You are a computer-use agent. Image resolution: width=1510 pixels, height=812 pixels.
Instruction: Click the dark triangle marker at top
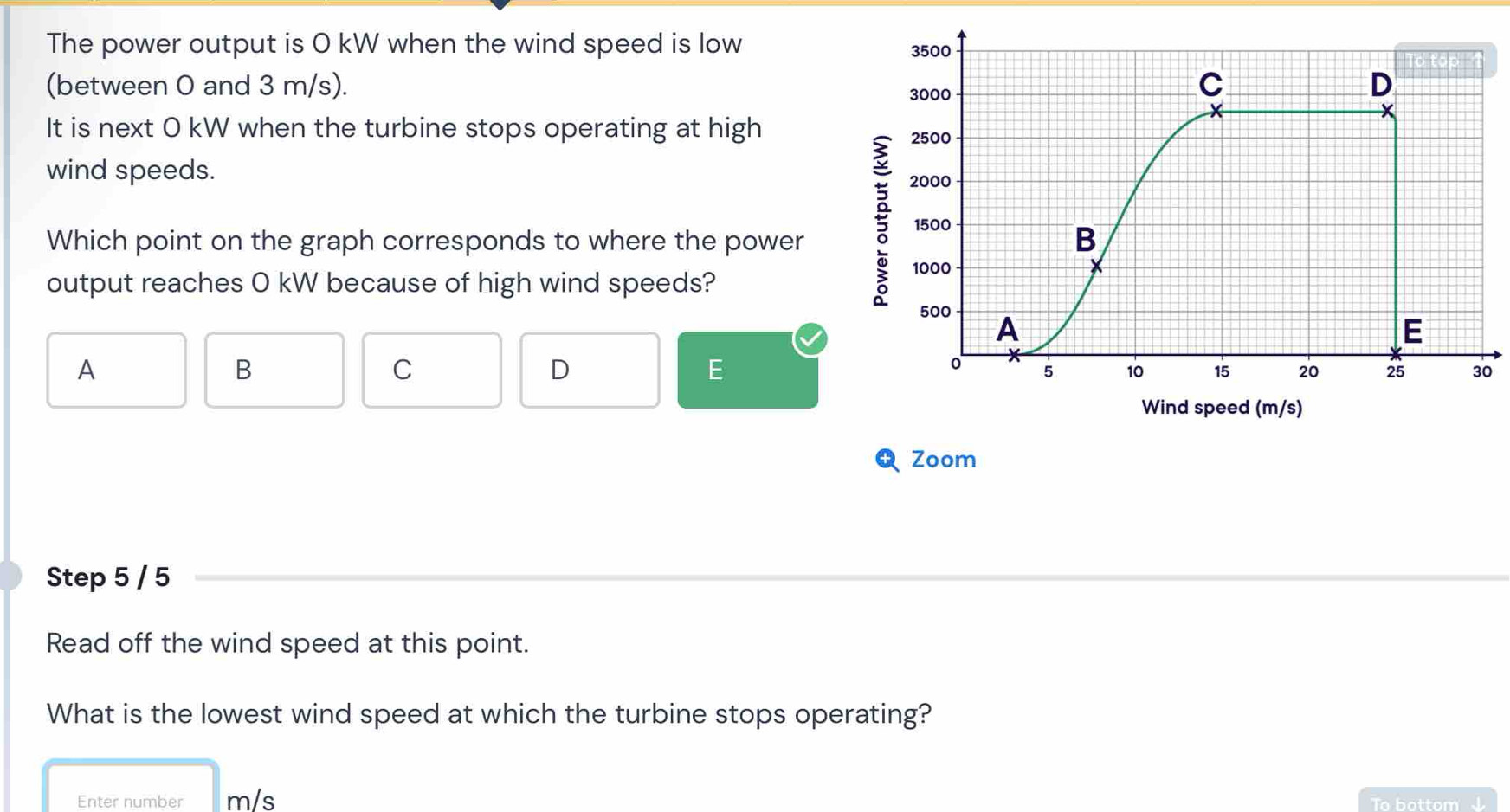tap(500, 4)
